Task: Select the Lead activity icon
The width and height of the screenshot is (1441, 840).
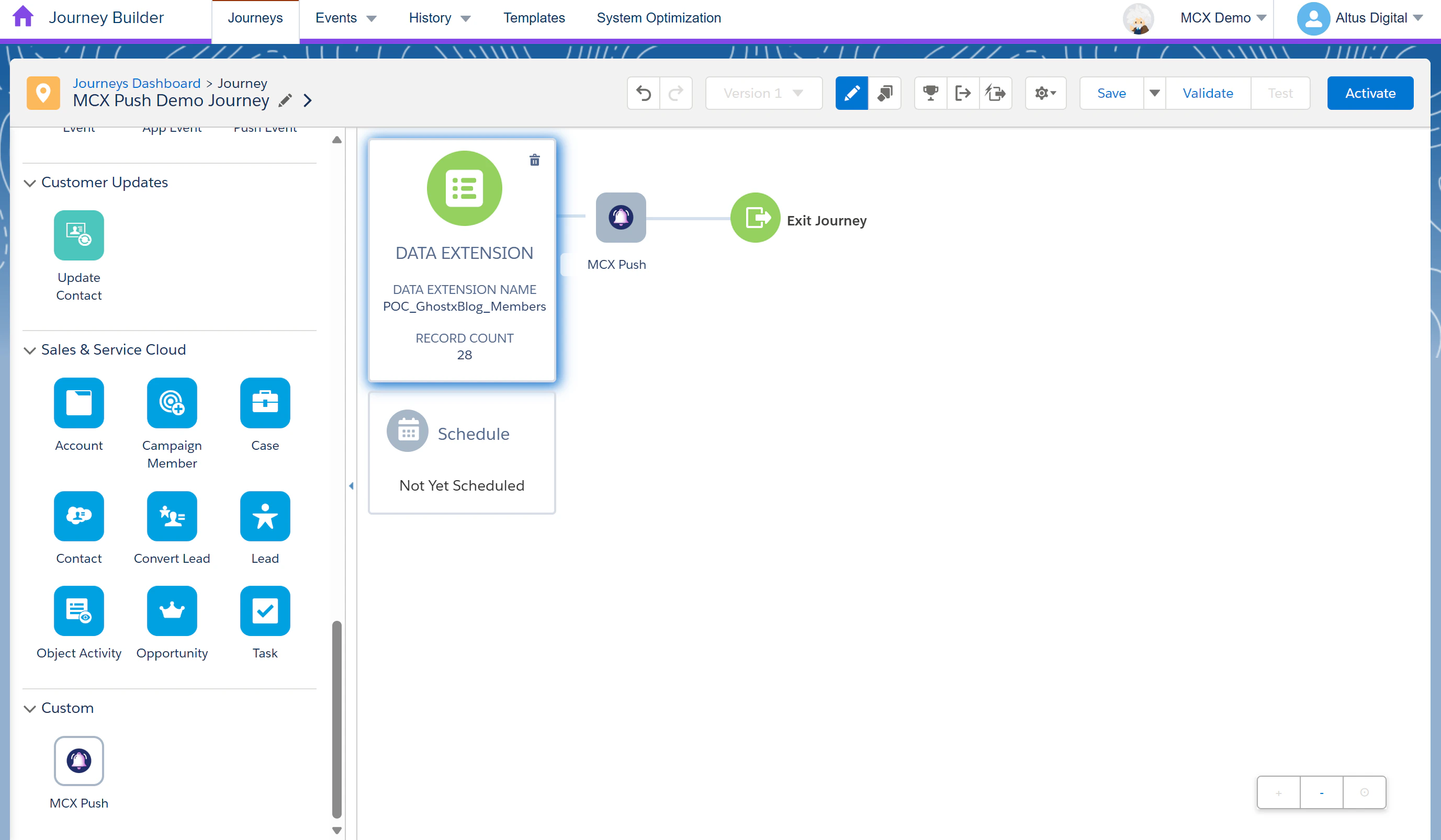Action: [x=265, y=516]
